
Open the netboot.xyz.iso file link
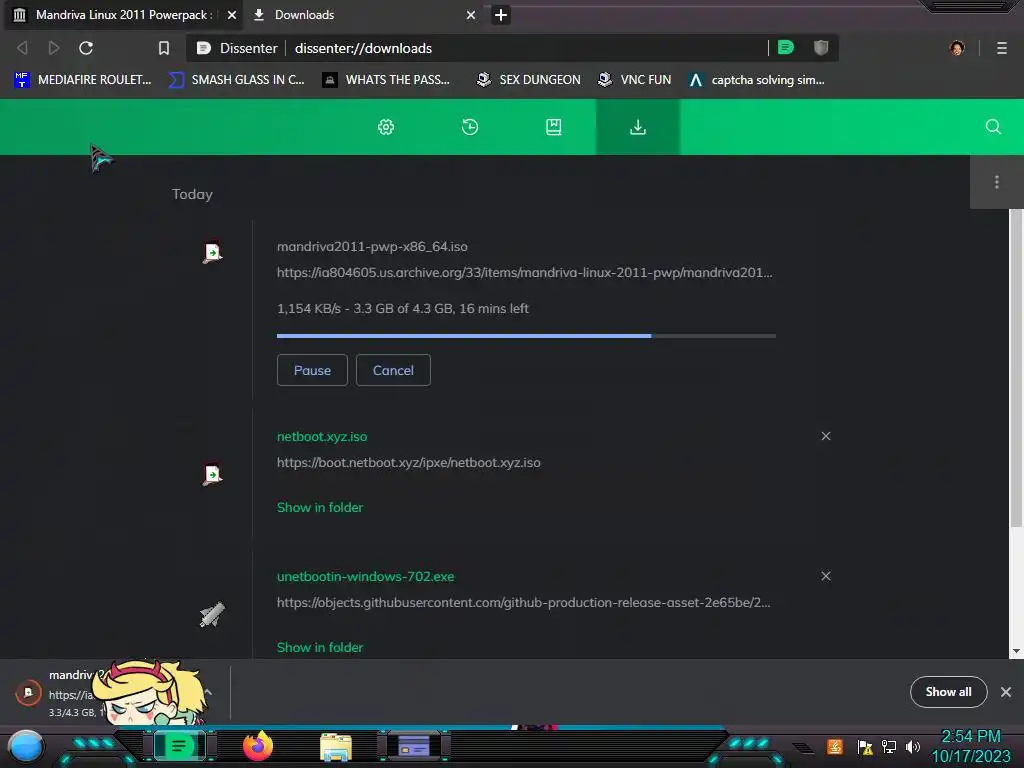322,436
